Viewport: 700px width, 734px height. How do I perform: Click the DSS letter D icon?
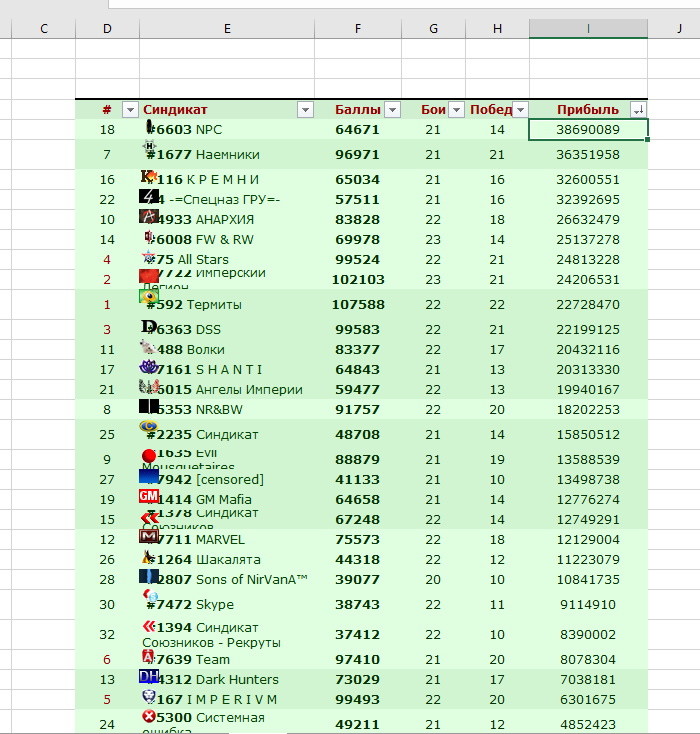click(148, 326)
